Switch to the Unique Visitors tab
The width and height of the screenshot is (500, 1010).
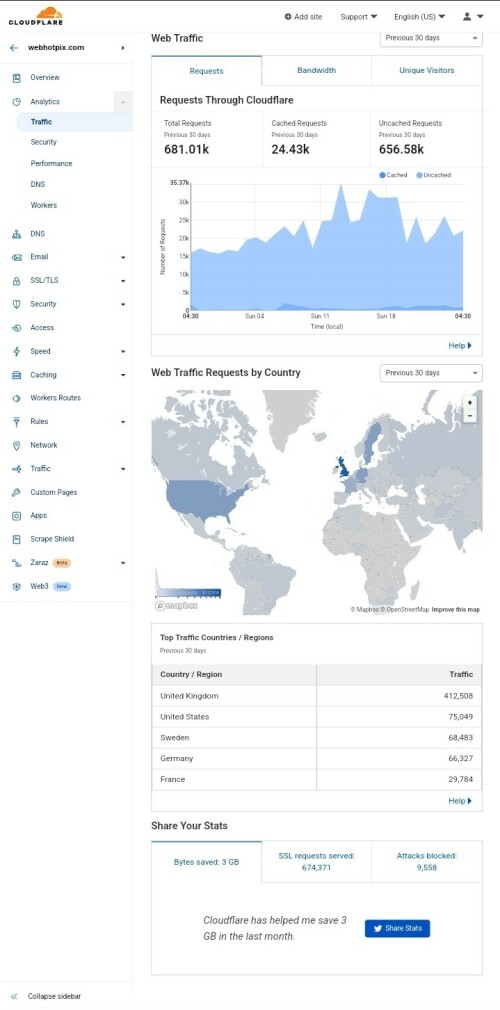pyautogui.click(x=427, y=71)
